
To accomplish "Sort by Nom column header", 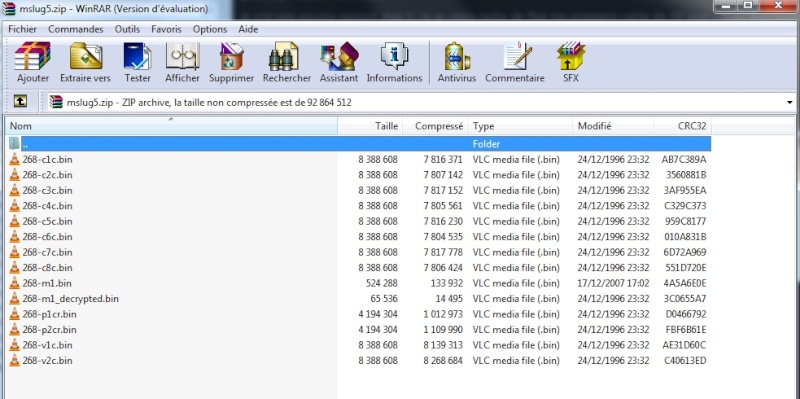I will pos(171,126).
